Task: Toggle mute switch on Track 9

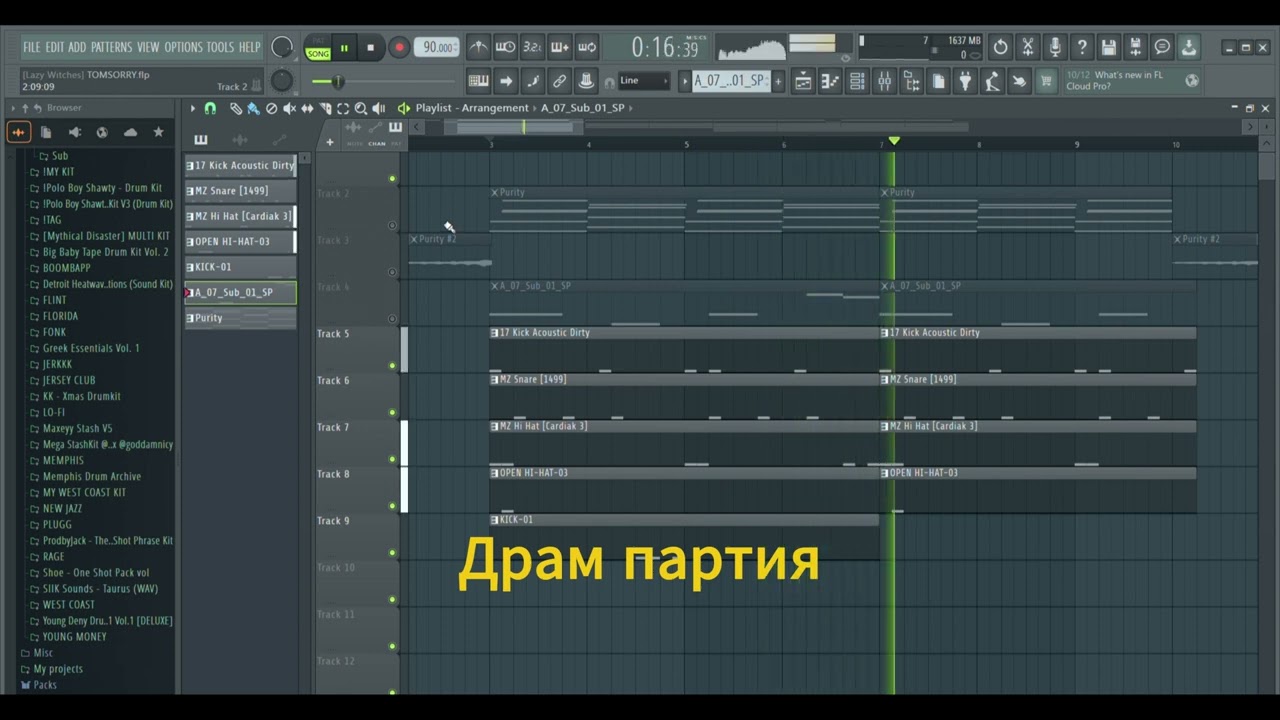Action: pos(392,553)
